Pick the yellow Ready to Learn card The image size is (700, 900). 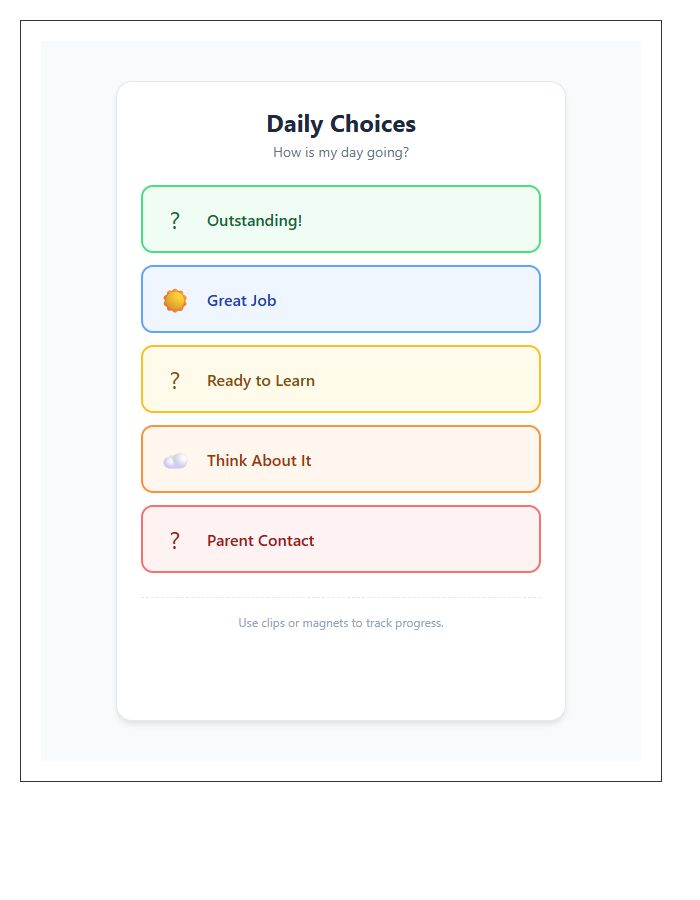click(341, 379)
